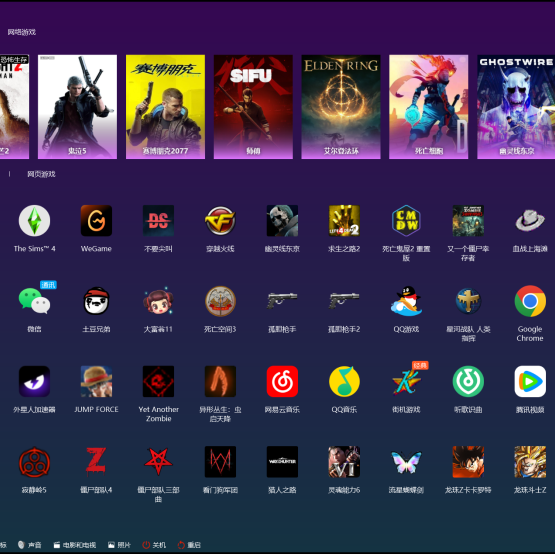Launch the QQ音乐 icon
Image resolution: width=555 pixels, height=554 pixels.
[344, 381]
